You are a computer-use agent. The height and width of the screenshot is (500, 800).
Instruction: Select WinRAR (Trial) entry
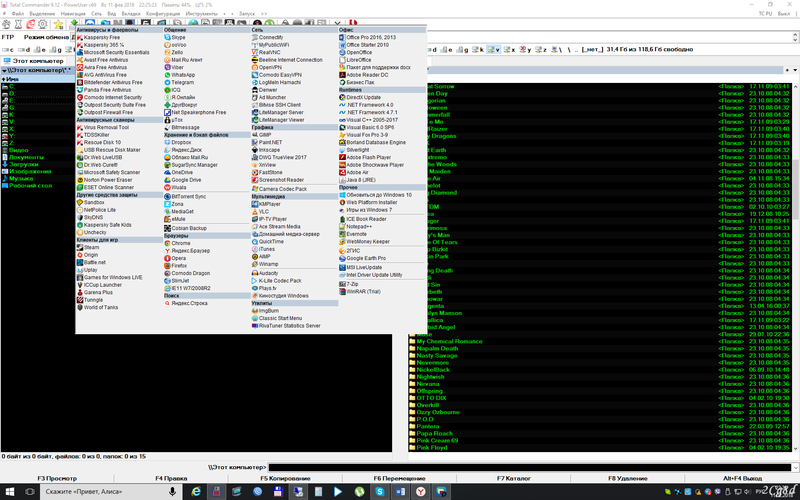[360, 292]
